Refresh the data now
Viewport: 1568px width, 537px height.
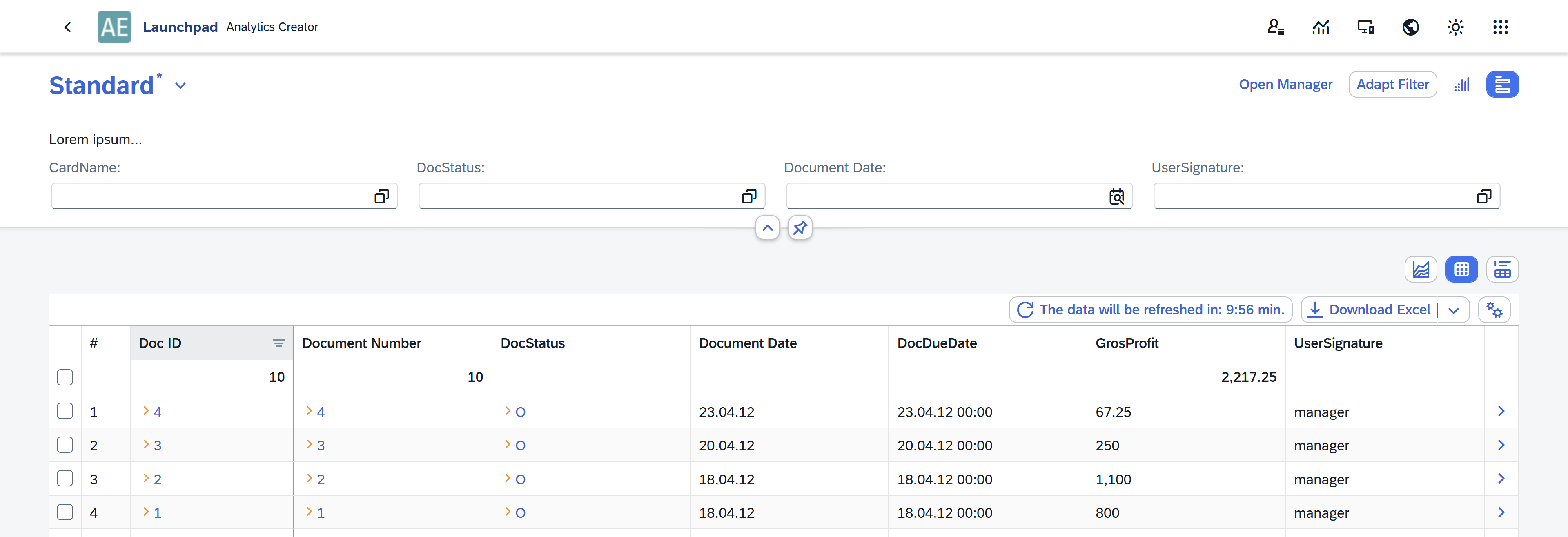coord(1025,309)
